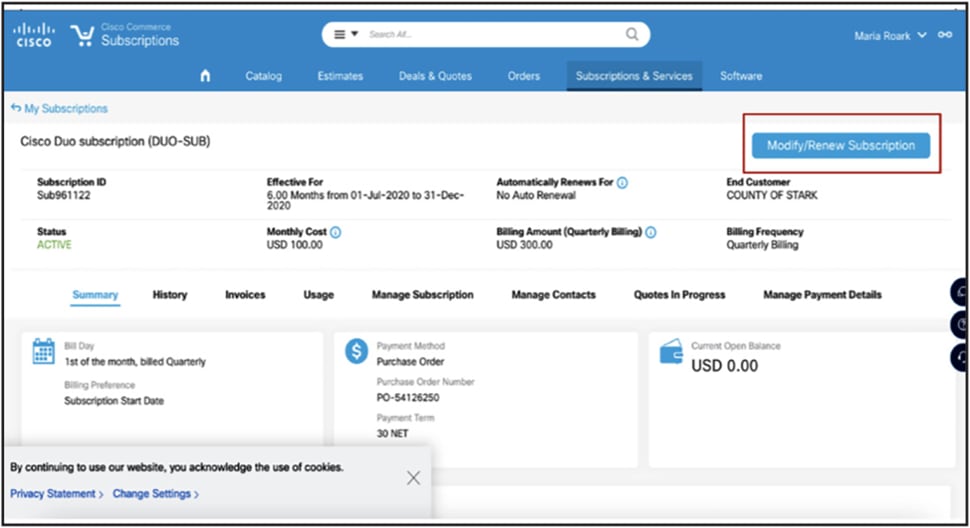Open the Catalog menu
The width and height of the screenshot is (970, 528).
[x=264, y=76]
